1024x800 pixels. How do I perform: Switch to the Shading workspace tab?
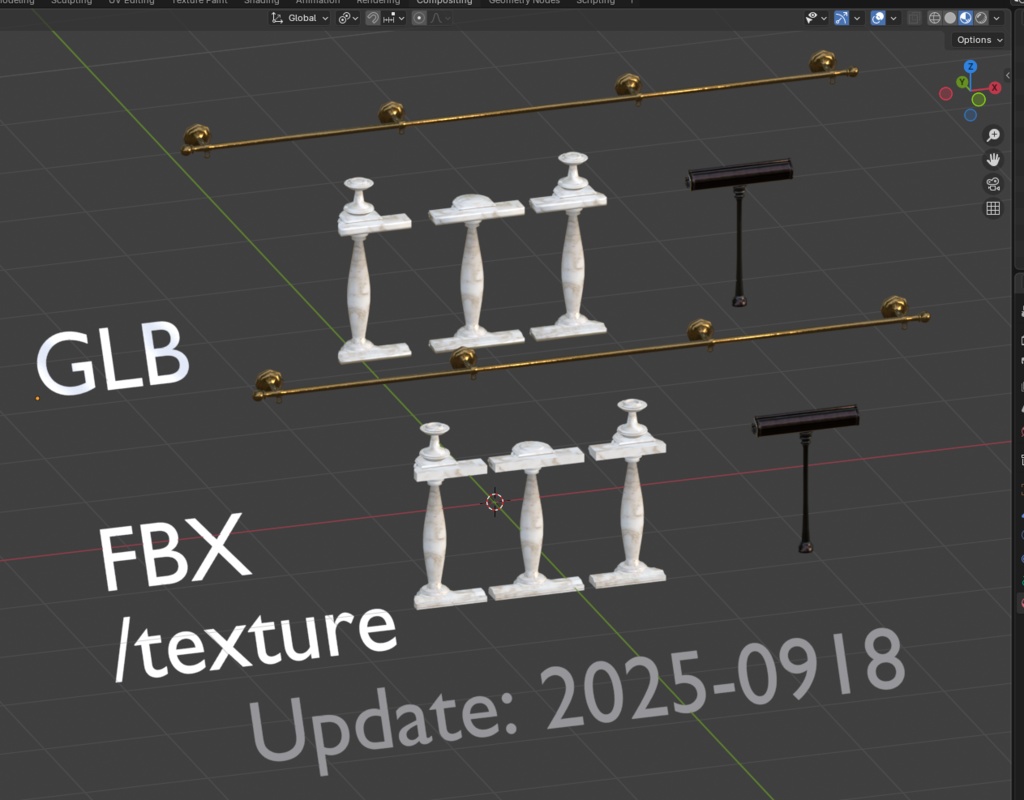pos(261,2)
